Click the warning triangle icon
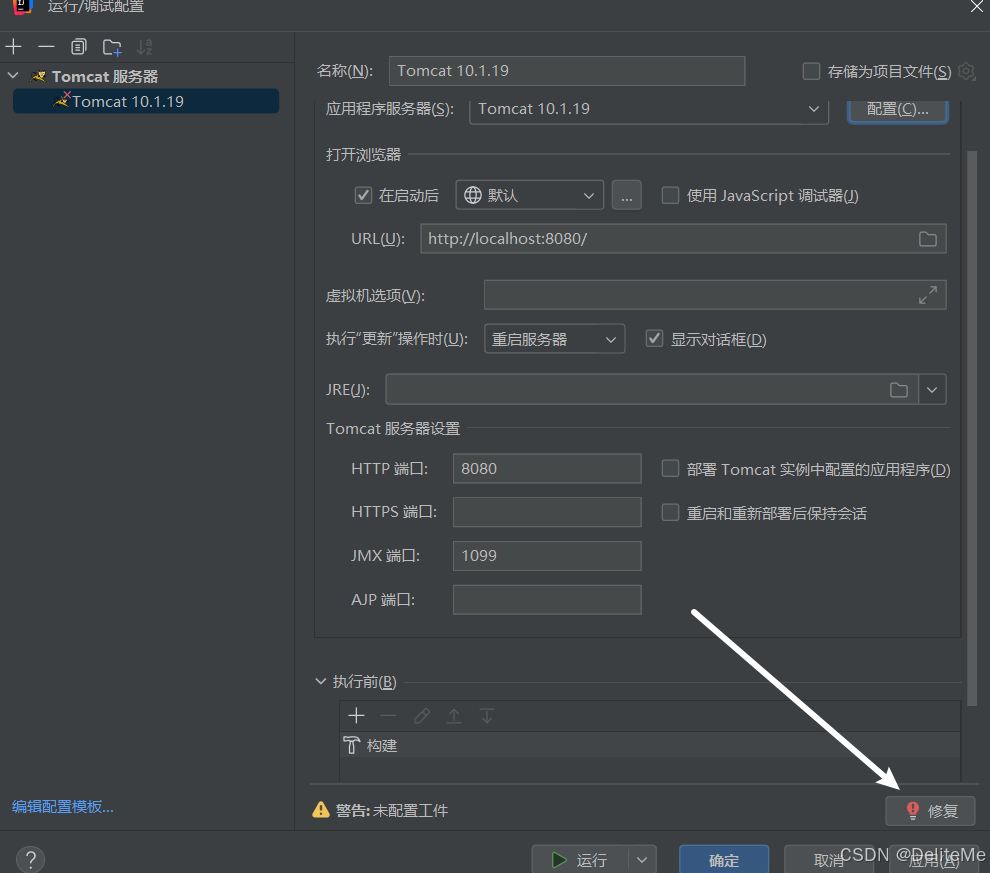990x873 pixels. 321,810
